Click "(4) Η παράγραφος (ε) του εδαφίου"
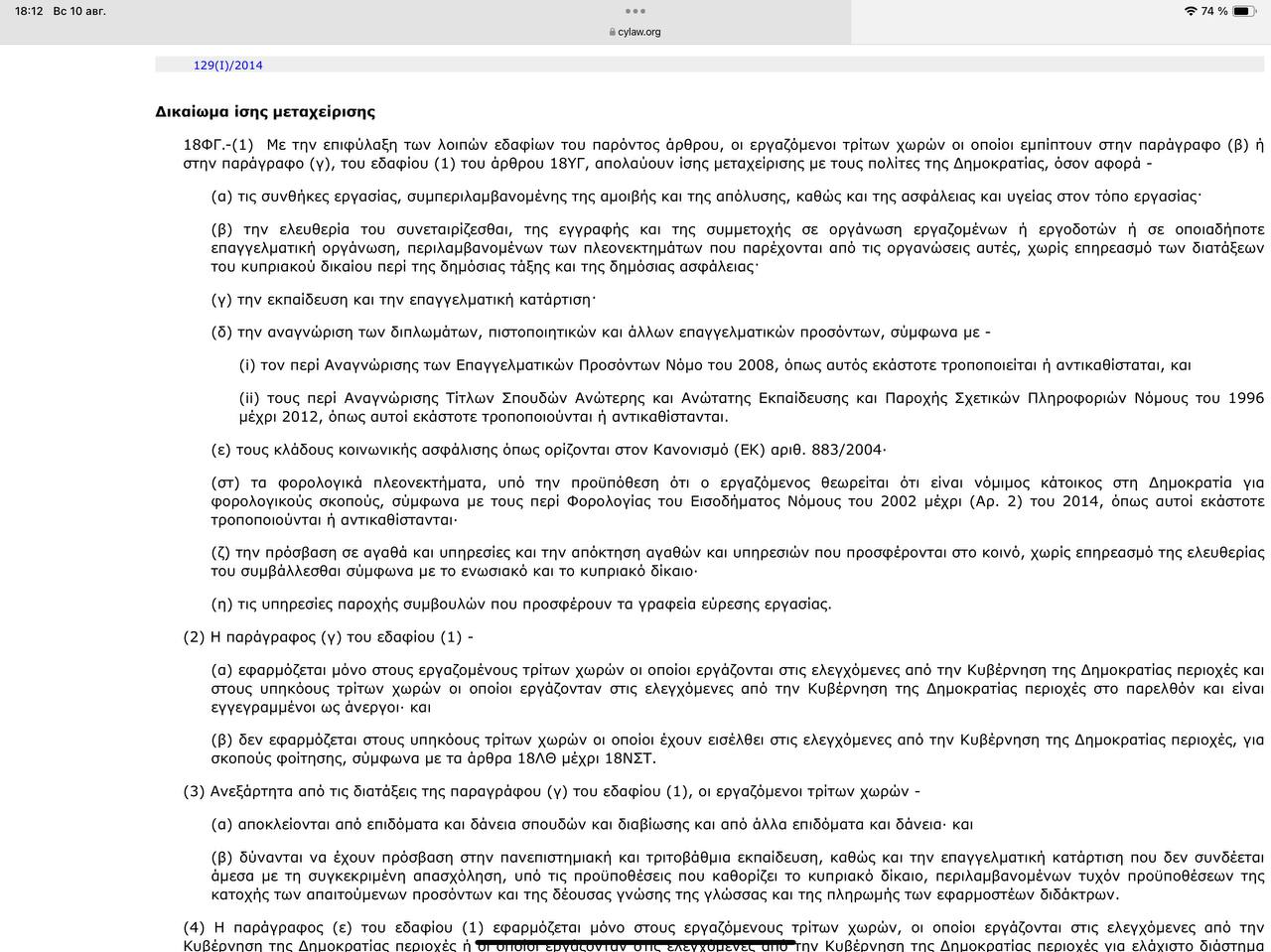Viewport: 1271px width, 952px height. coord(724,937)
